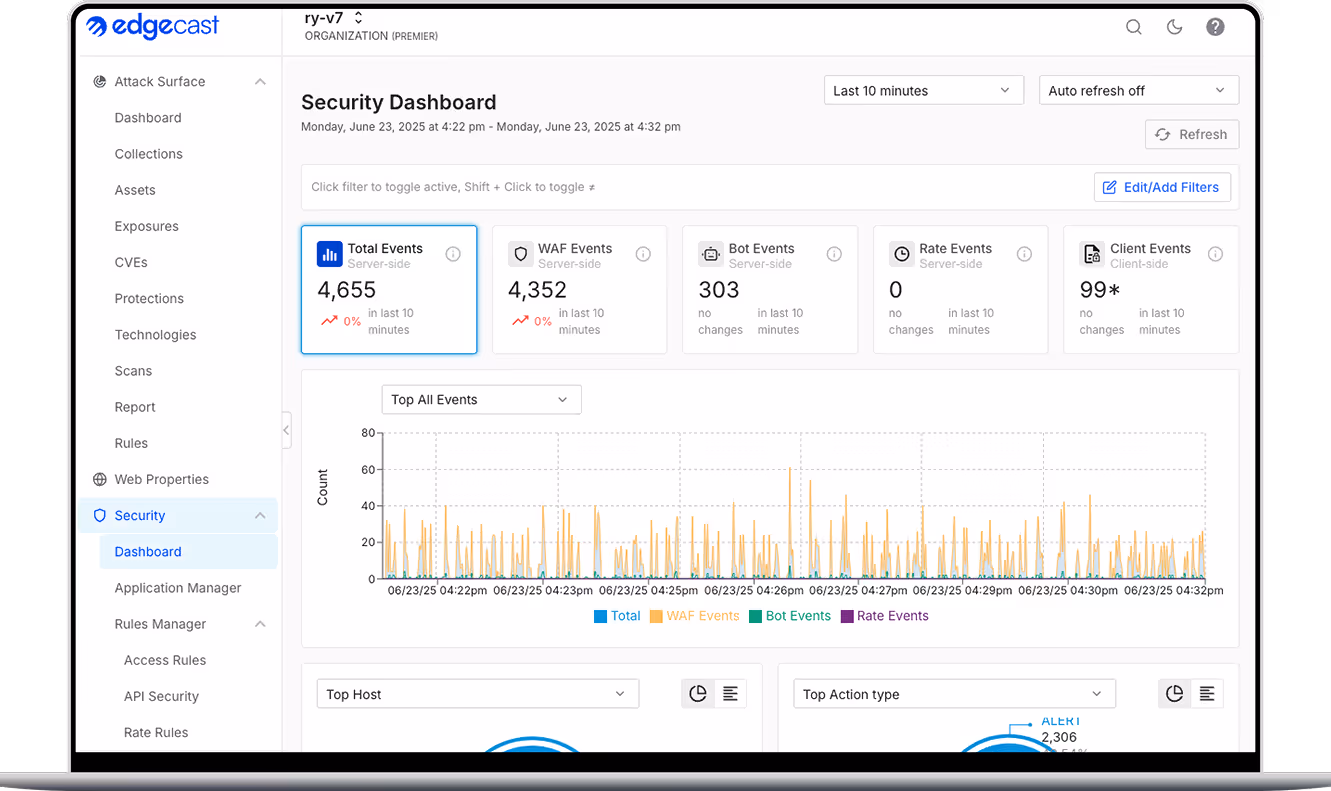Click the Bot Events robot icon

711,254
